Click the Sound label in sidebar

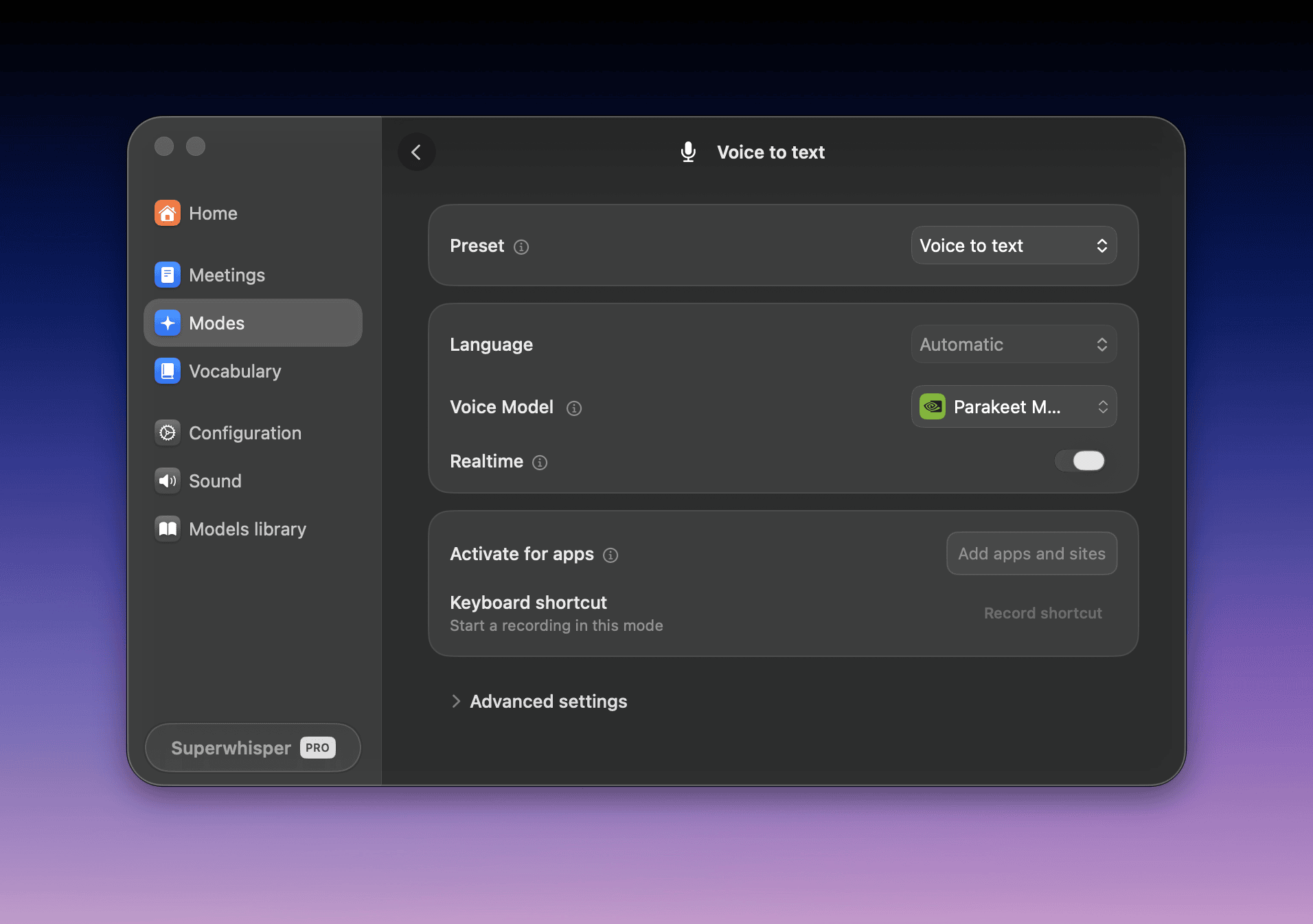click(x=215, y=481)
